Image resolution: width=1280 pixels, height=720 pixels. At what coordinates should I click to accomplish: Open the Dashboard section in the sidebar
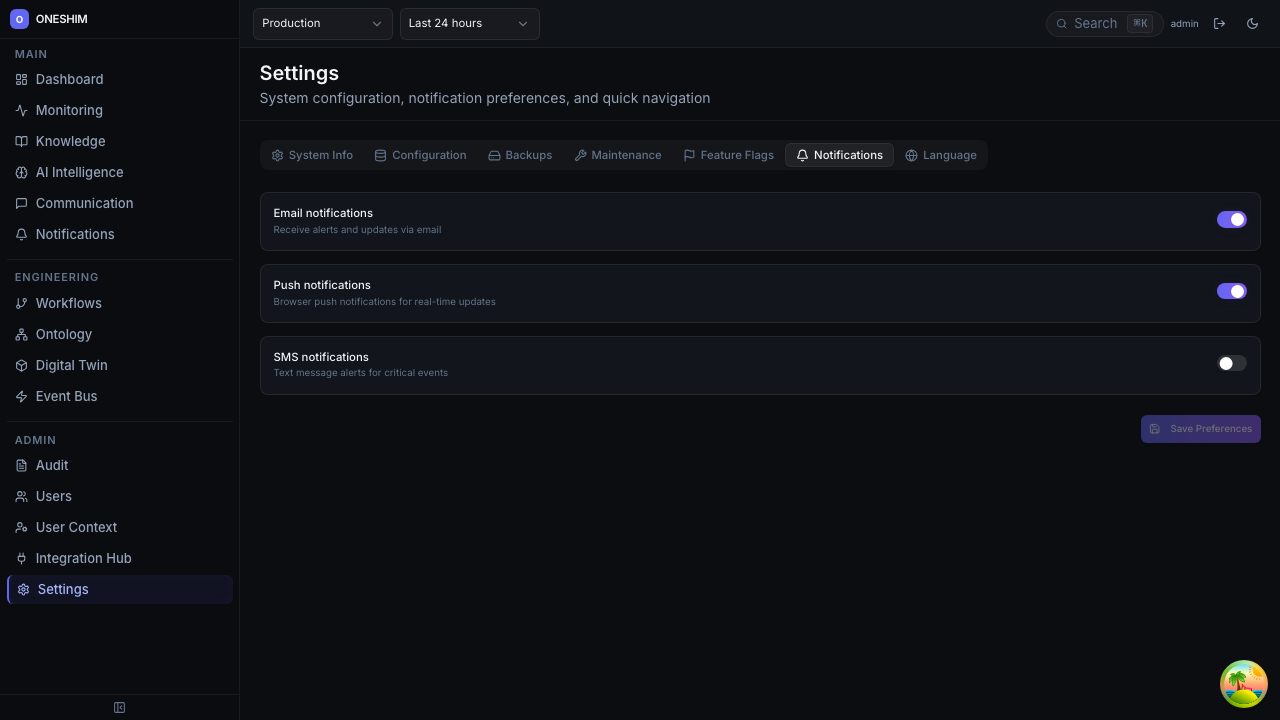pyautogui.click(x=69, y=79)
